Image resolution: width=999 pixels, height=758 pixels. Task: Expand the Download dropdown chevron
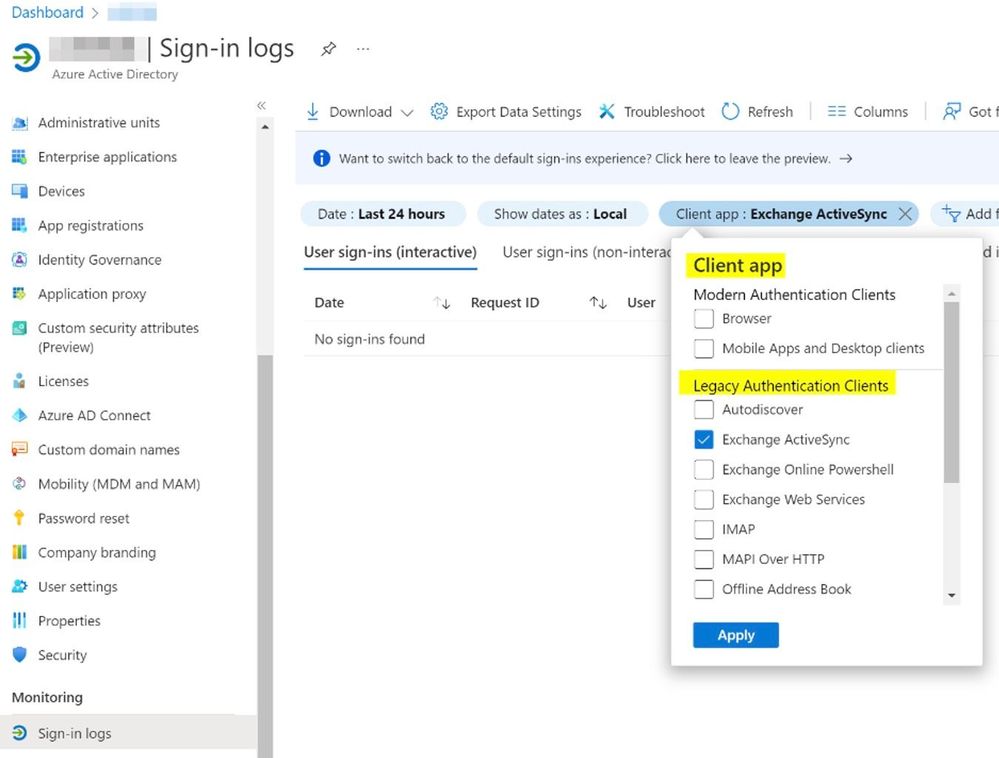407,113
